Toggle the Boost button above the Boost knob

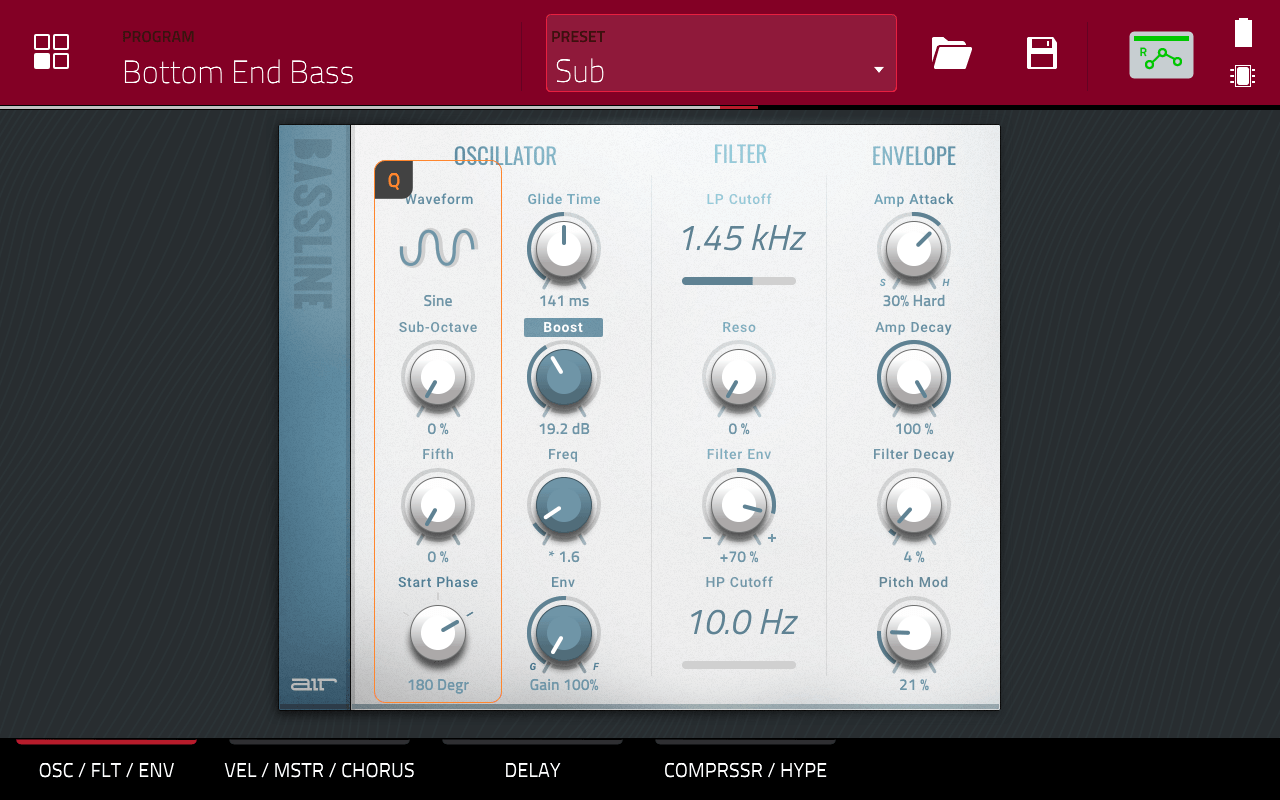[563, 327]
